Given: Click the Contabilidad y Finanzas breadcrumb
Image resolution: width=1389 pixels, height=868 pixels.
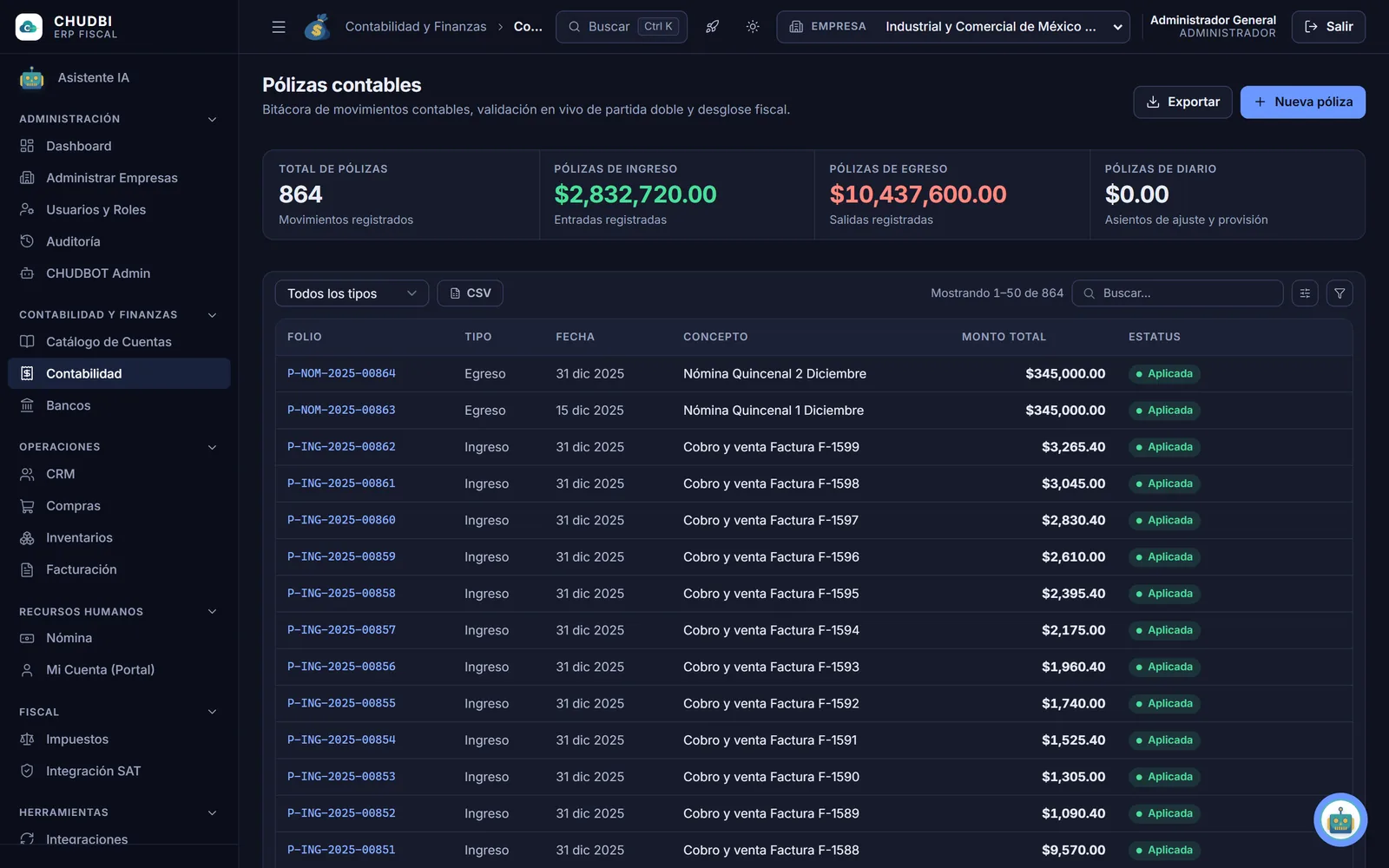Looking at the screenshot, I should (416, 27).
